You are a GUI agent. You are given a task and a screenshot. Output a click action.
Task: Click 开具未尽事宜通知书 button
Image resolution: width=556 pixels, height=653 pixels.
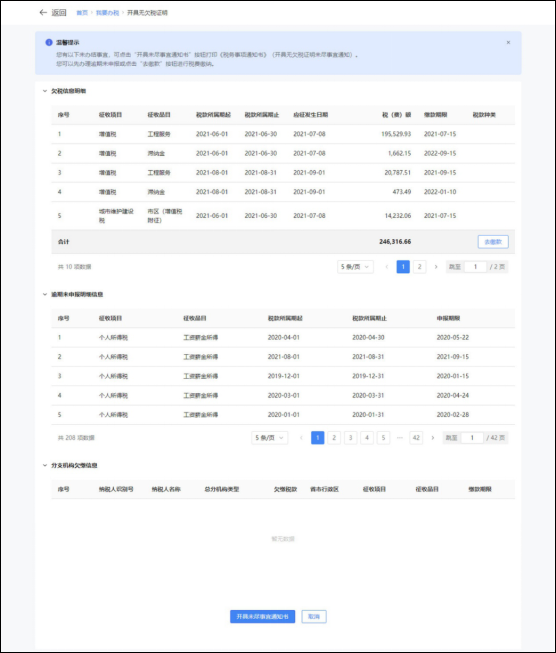pos(262,616)
